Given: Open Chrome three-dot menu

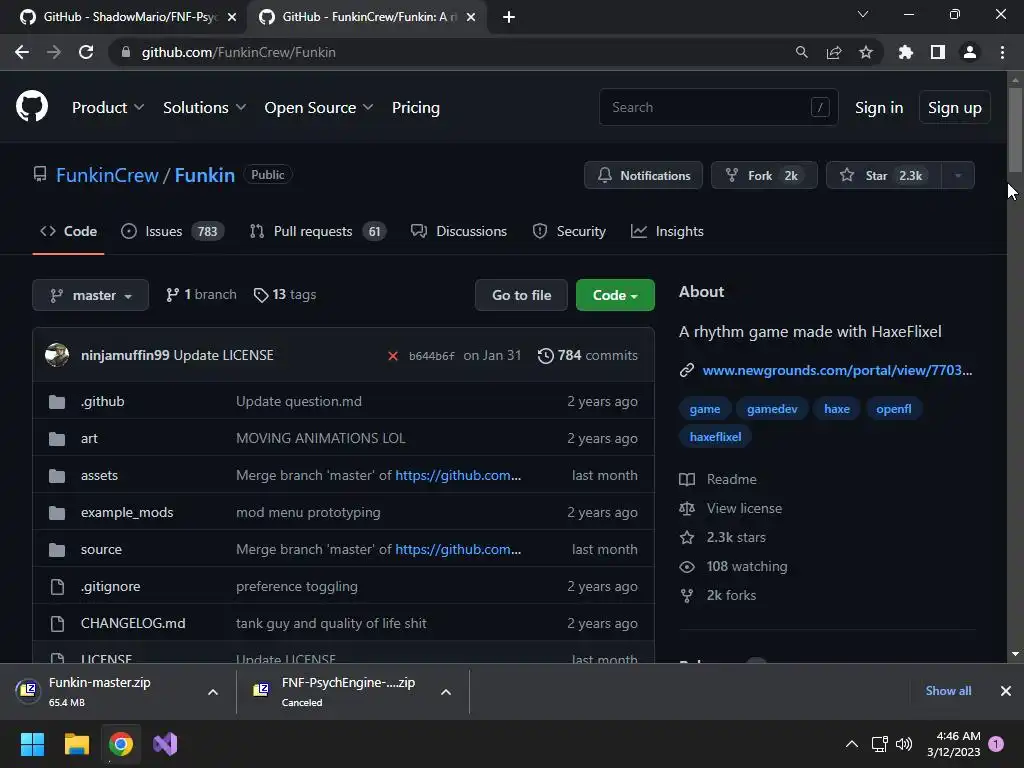Looking at the screenshot, I should point(1002,52).
